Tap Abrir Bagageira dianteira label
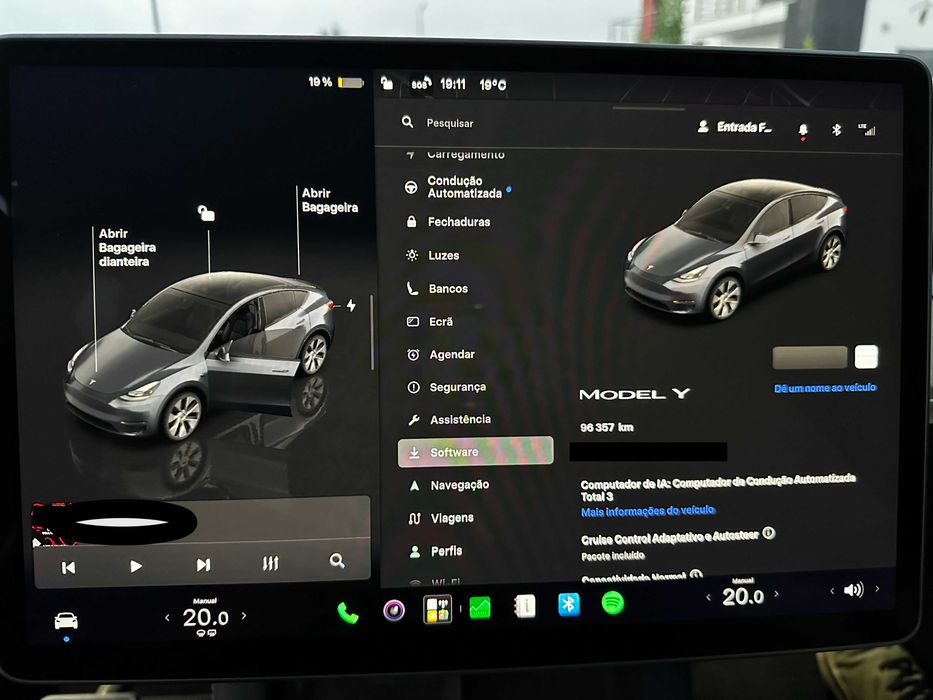Screen dimensions: 933x700 pyautogui.click(x=127, y=248)
